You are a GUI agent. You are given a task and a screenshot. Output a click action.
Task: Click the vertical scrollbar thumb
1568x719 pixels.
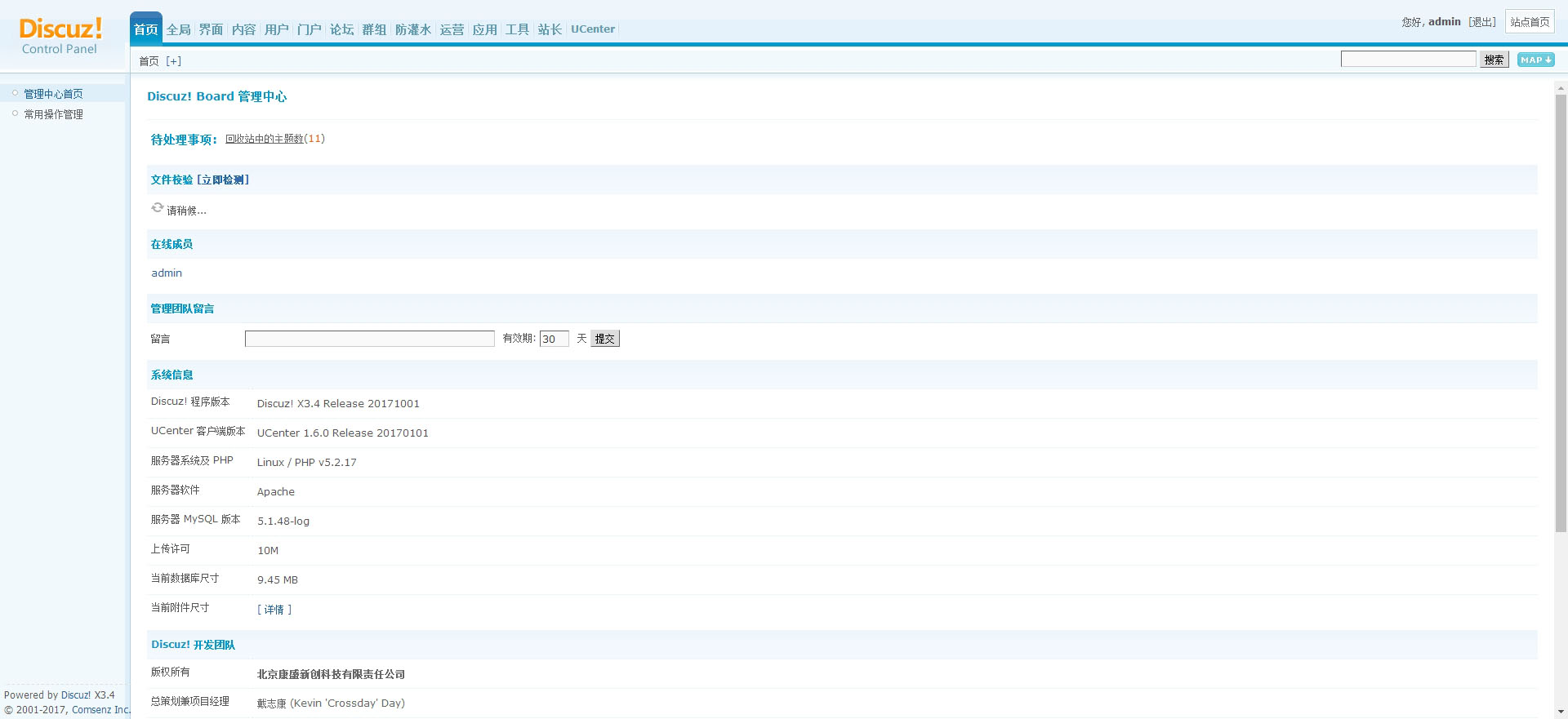1561,314
